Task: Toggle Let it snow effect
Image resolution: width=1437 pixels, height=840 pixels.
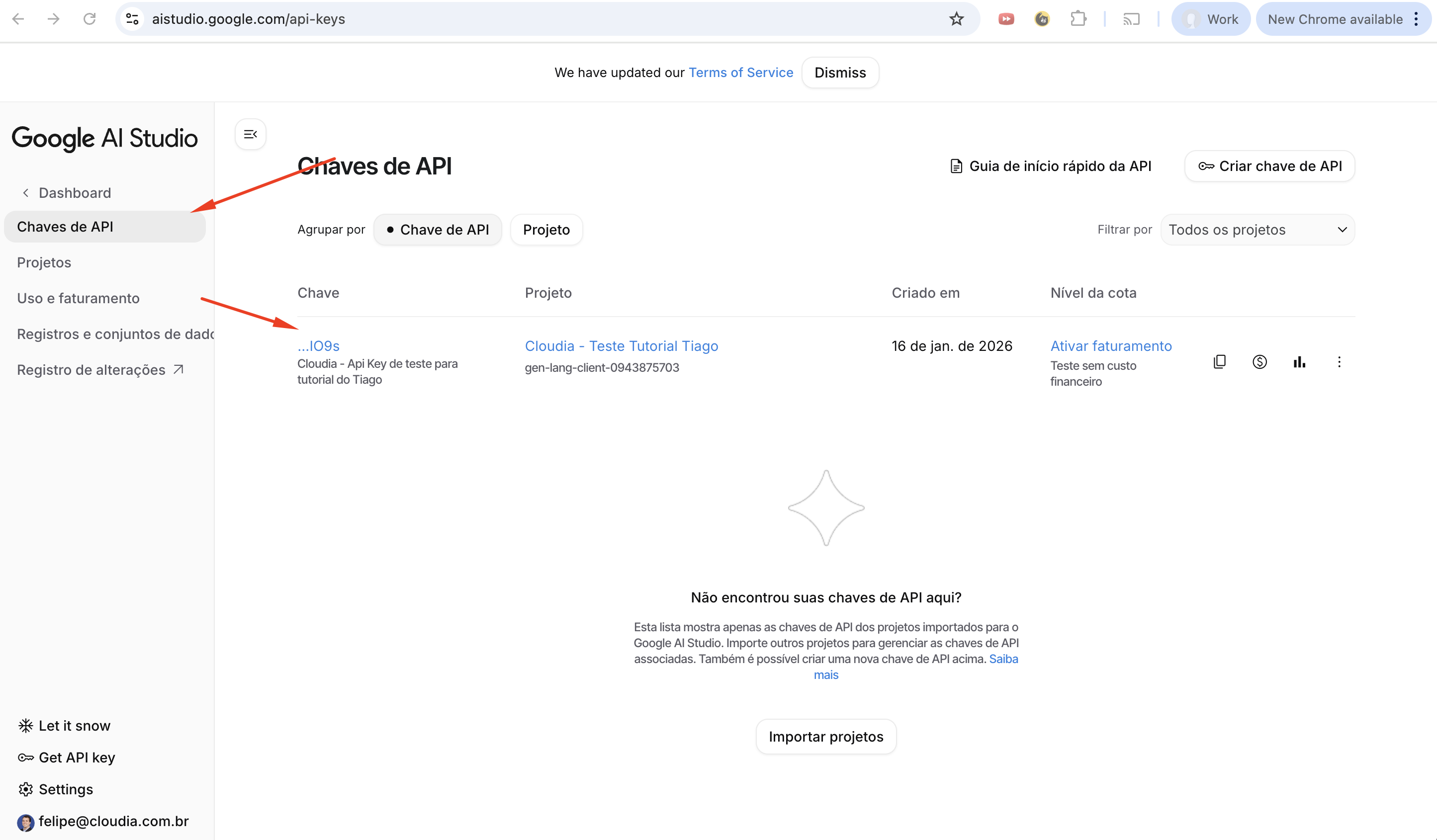Action: (x=64, y=726)
